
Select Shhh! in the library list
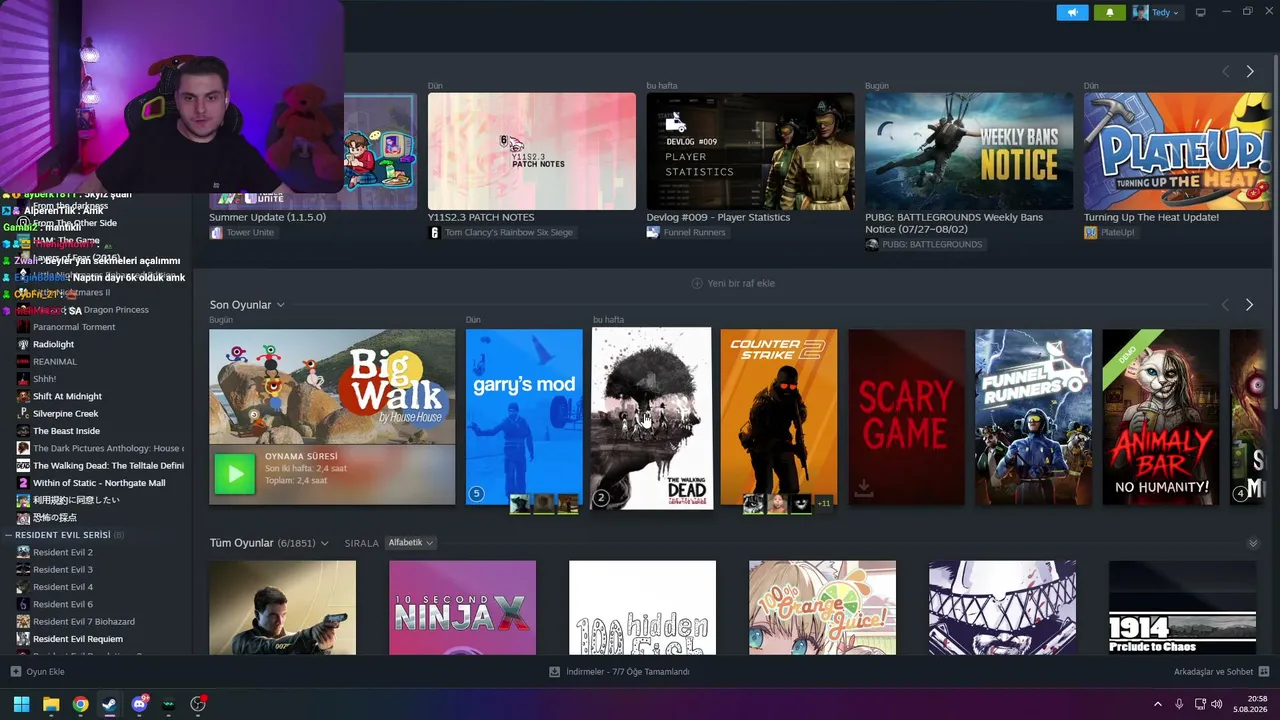pyautogui.click(x=44, y=379)
